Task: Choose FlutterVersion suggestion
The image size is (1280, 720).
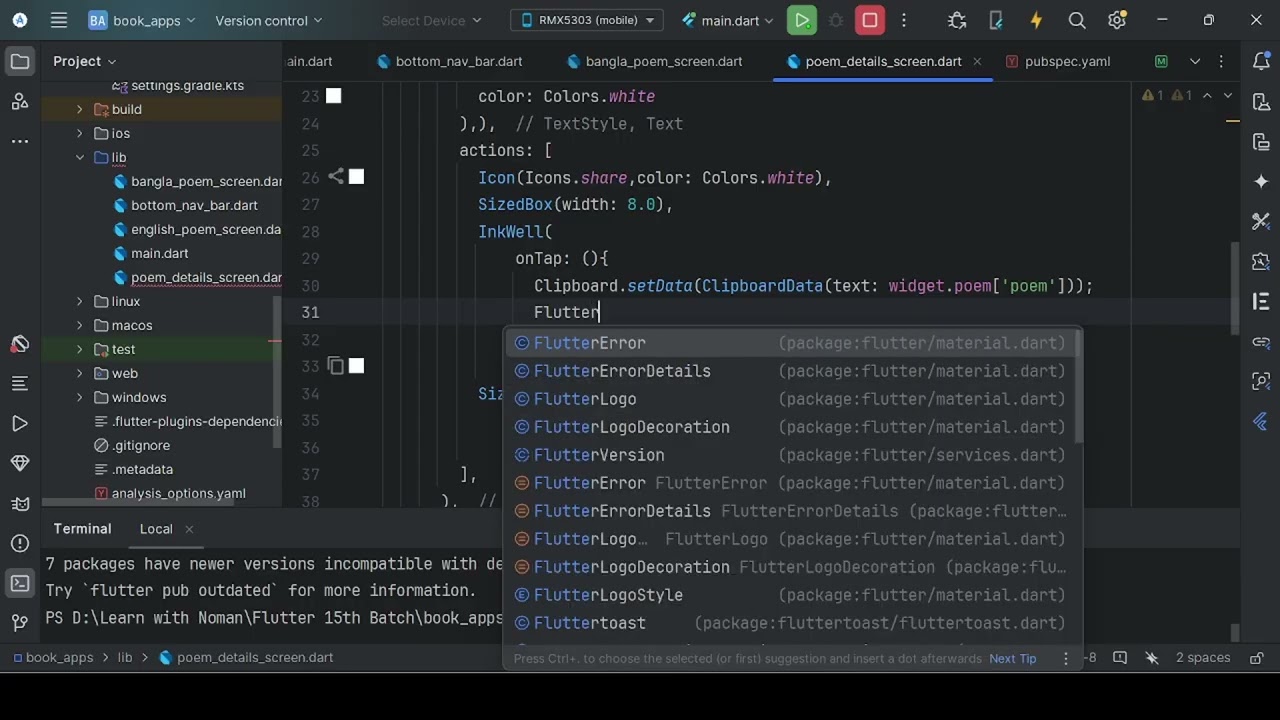Action: click(792, 455)
